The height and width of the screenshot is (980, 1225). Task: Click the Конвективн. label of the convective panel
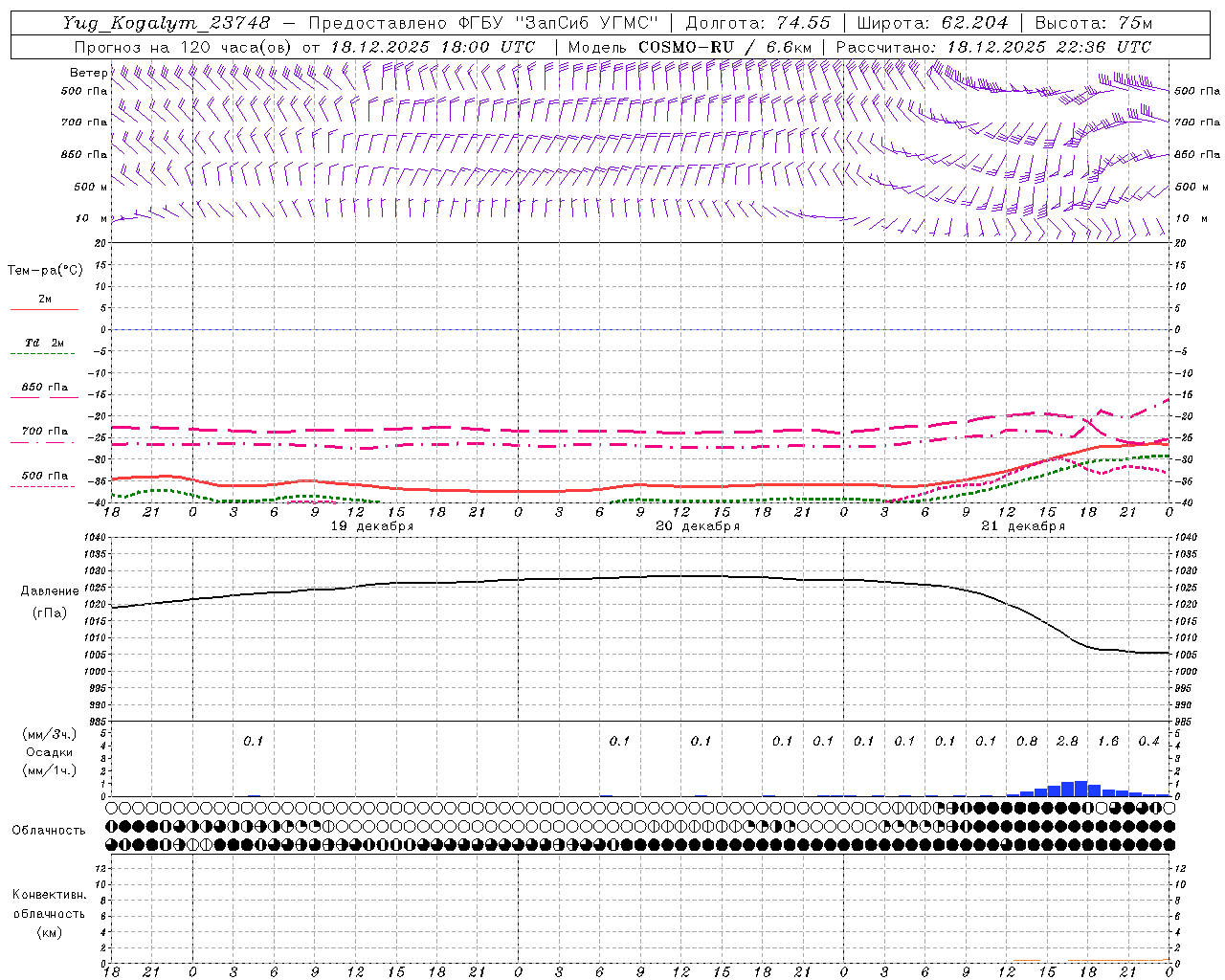[50, 895]
